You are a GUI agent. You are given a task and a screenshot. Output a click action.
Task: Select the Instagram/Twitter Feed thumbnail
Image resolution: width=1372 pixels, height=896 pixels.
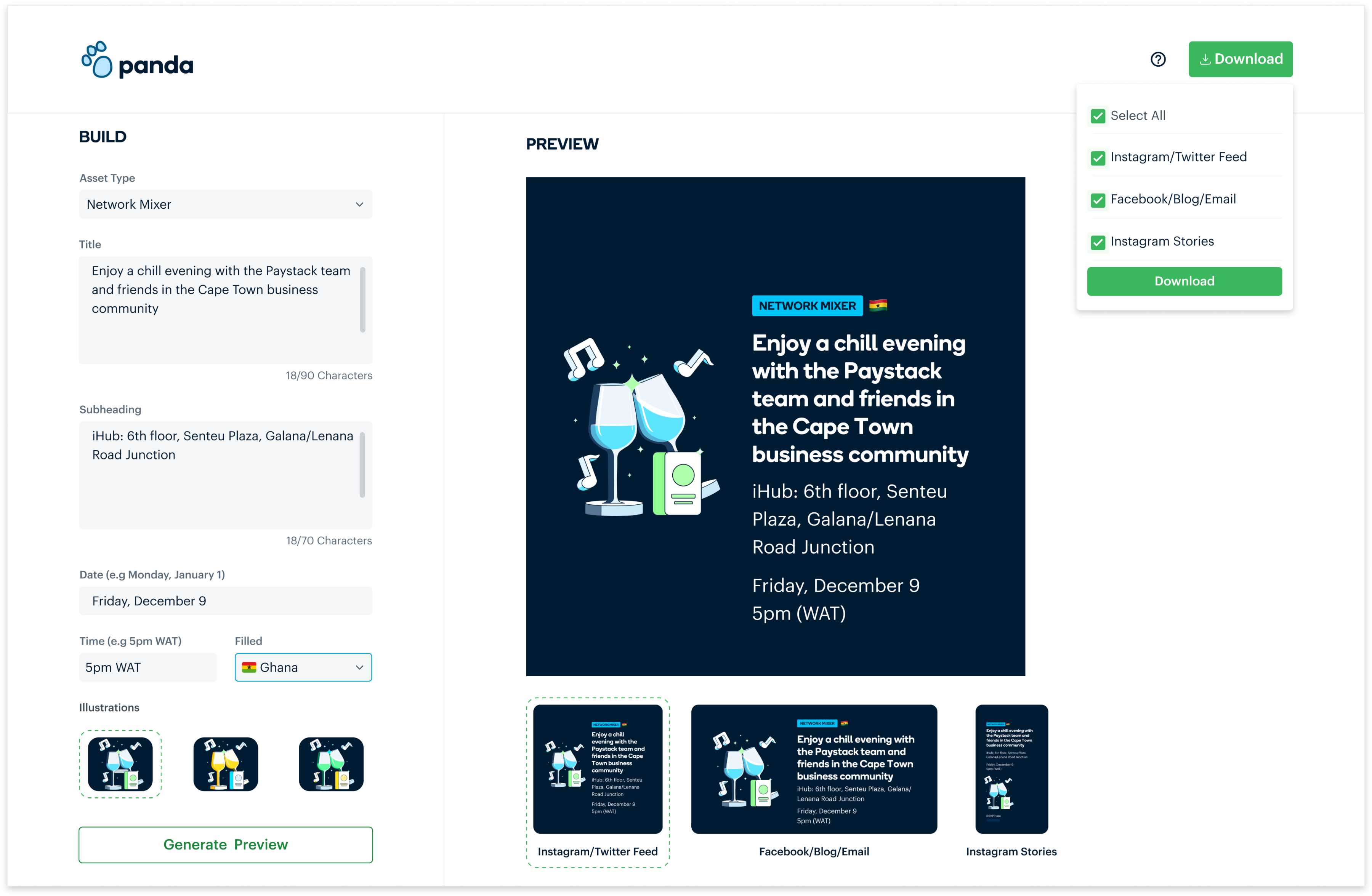point(596,770)
